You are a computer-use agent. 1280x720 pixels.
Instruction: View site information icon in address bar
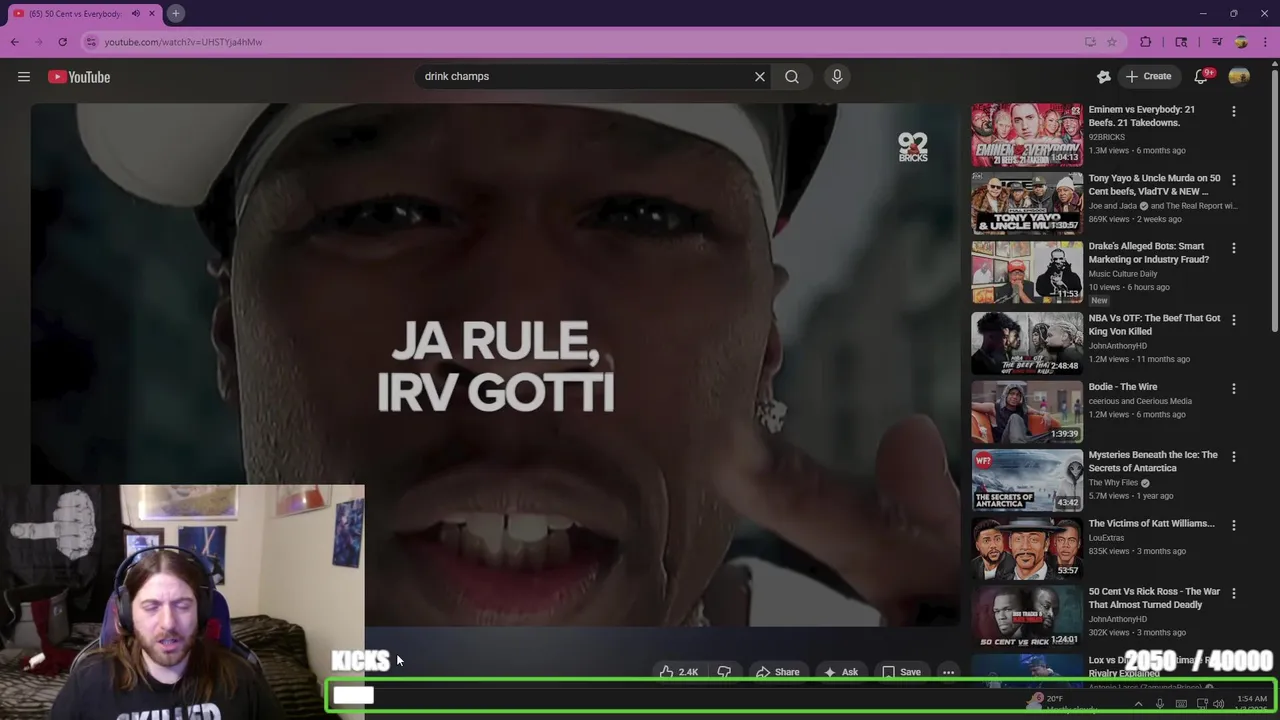coord(91,42)
